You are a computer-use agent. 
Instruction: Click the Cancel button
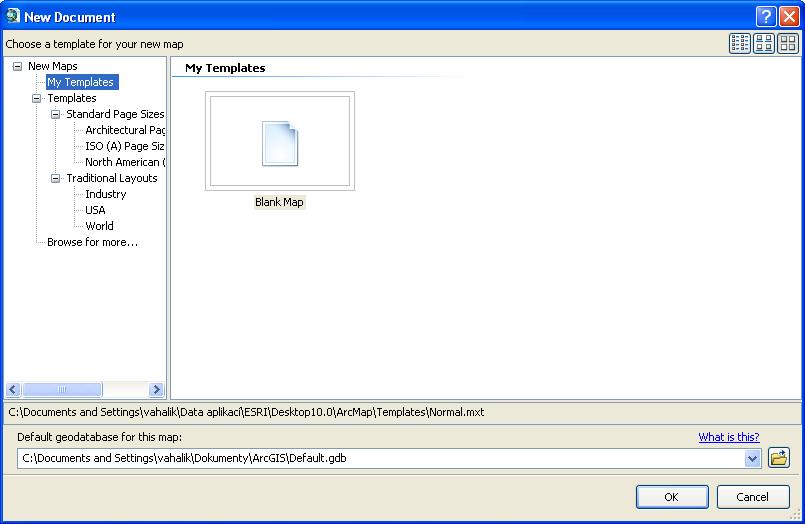[753, 497]
